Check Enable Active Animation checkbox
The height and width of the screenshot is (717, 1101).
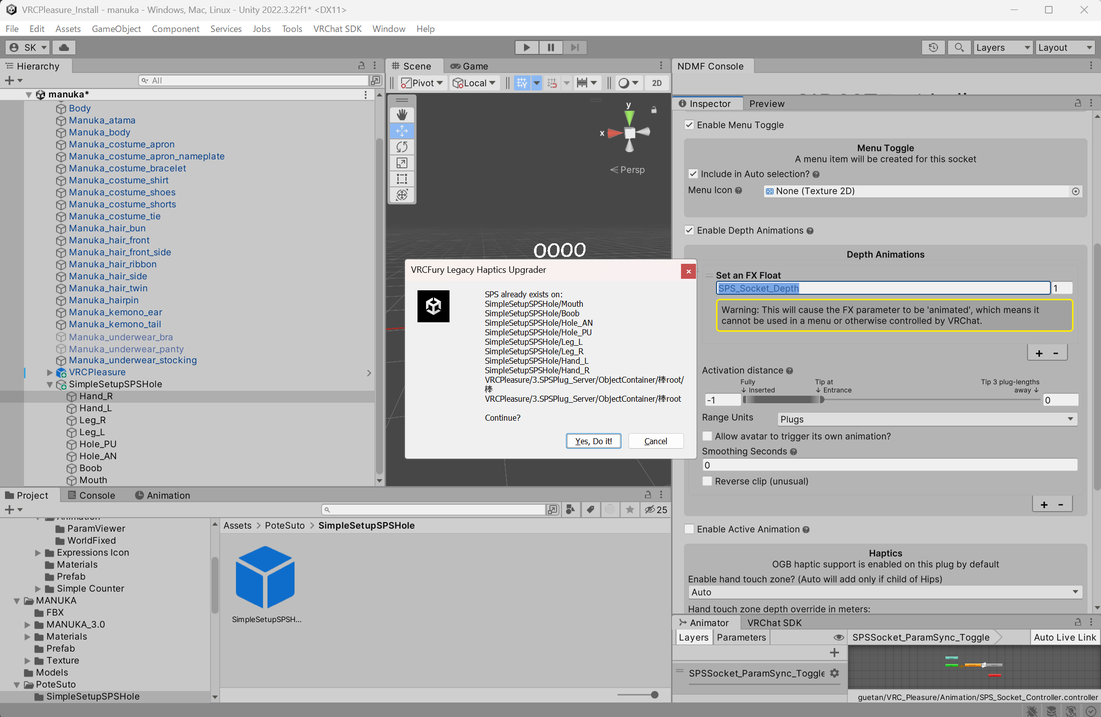tap(690, 529)
